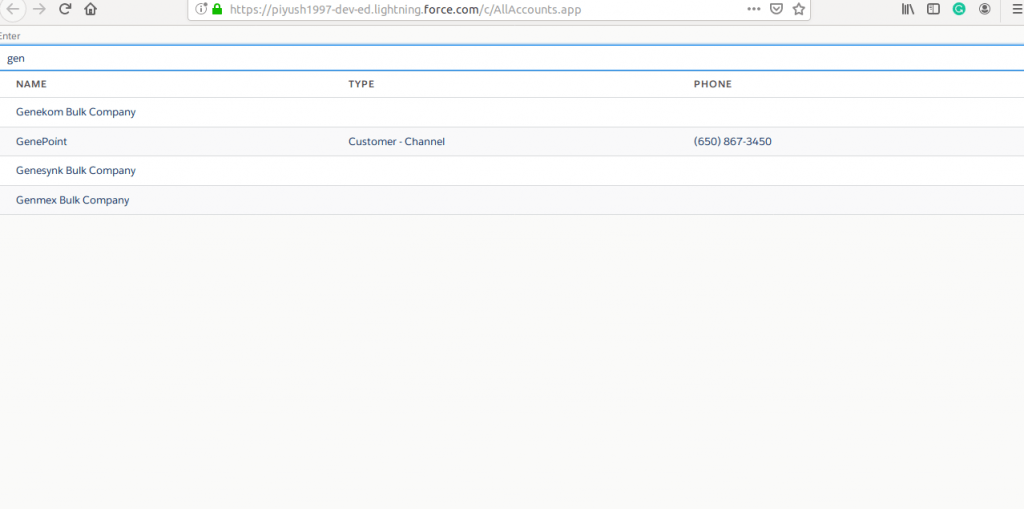
Task: Open the Genesynk Bulk Company account
Action: click(x=76, y=171)
